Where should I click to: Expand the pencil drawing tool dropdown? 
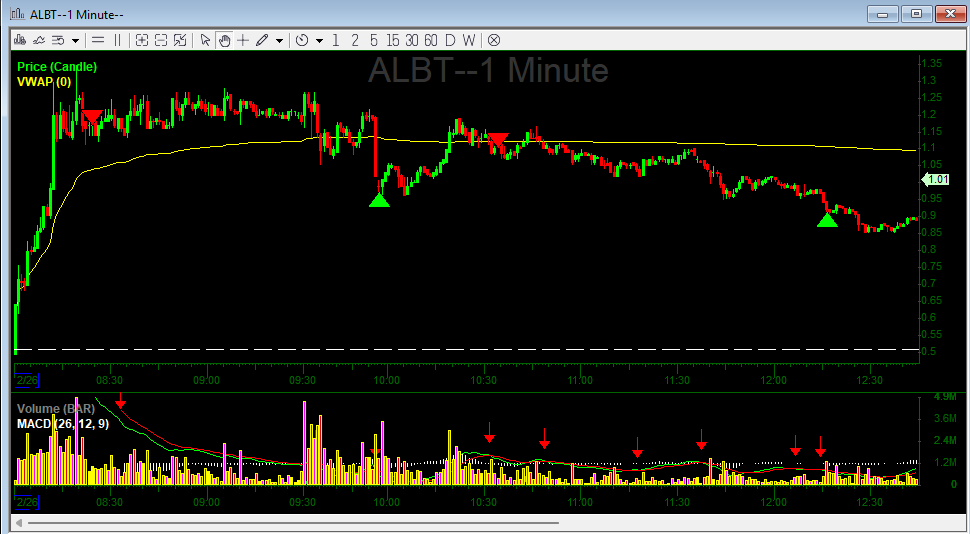(280, 41)
